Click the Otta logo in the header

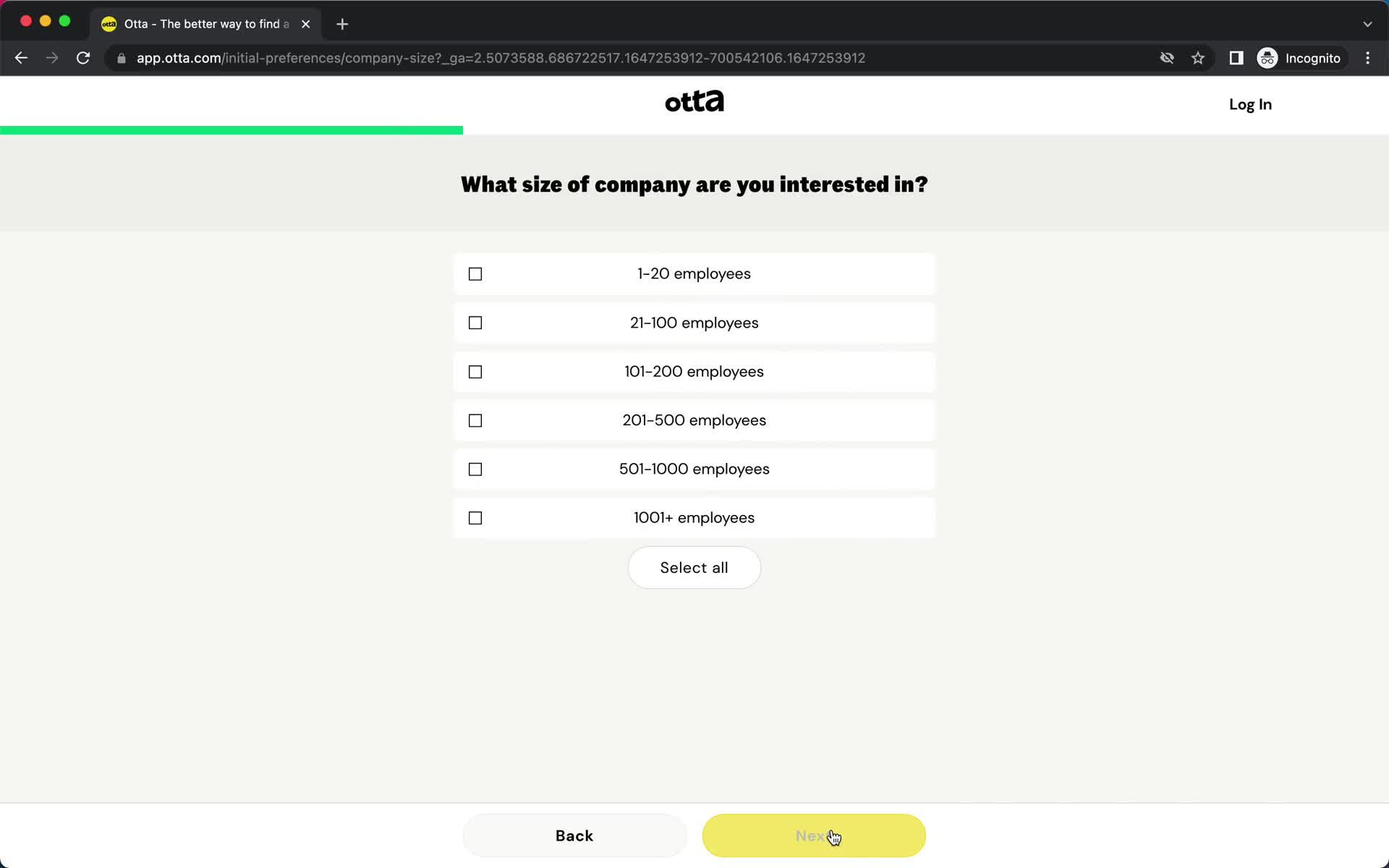point(694,102)
